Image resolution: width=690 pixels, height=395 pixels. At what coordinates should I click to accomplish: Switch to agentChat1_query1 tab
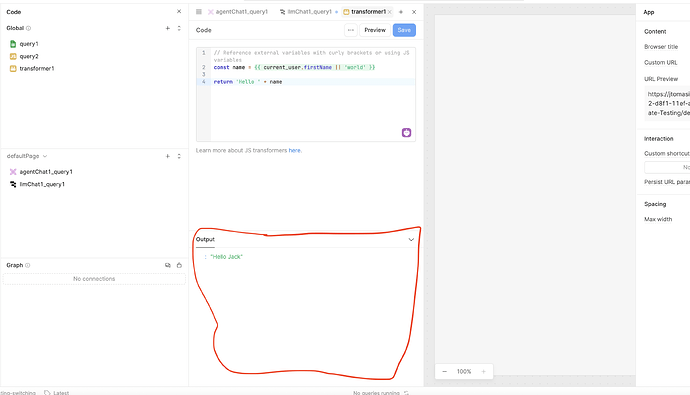point(238,12)
